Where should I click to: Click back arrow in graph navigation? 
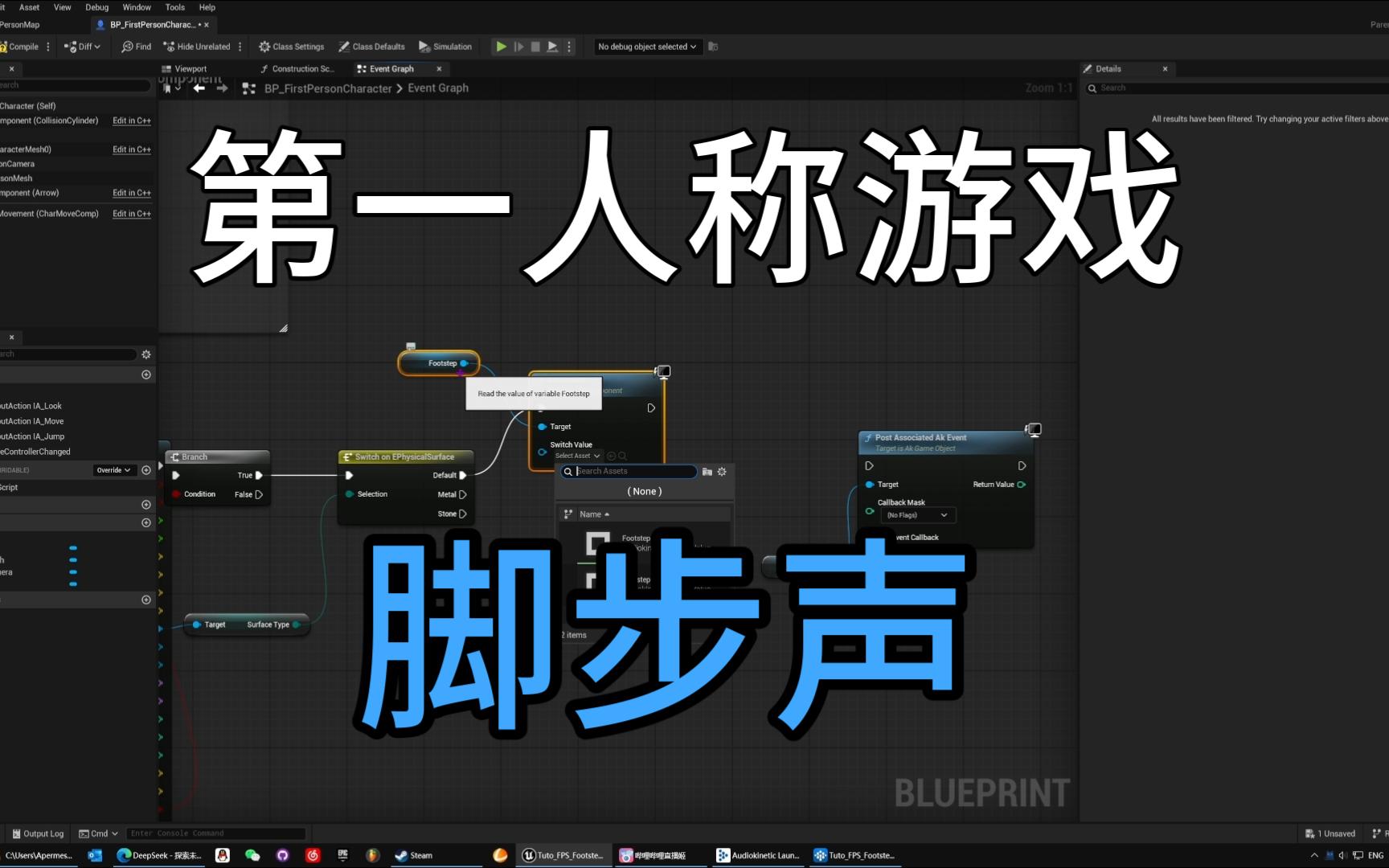click(x=199, y=88)
